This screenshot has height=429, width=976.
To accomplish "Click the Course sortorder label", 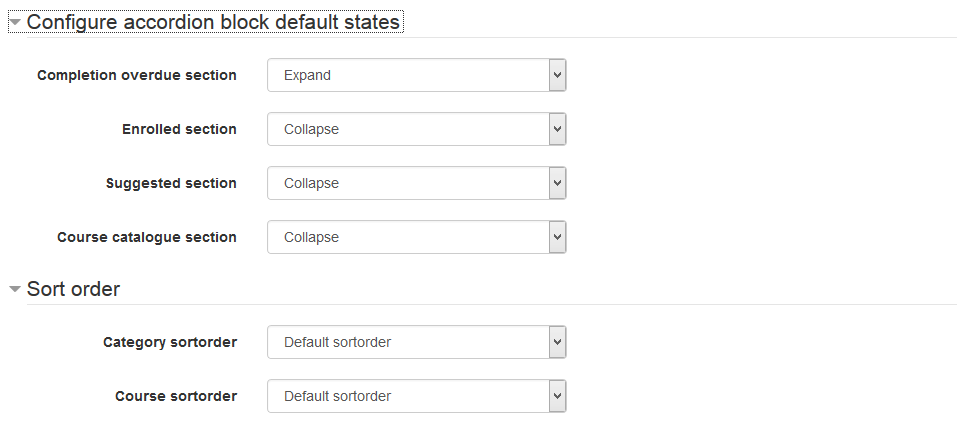I will coord(176,396).
